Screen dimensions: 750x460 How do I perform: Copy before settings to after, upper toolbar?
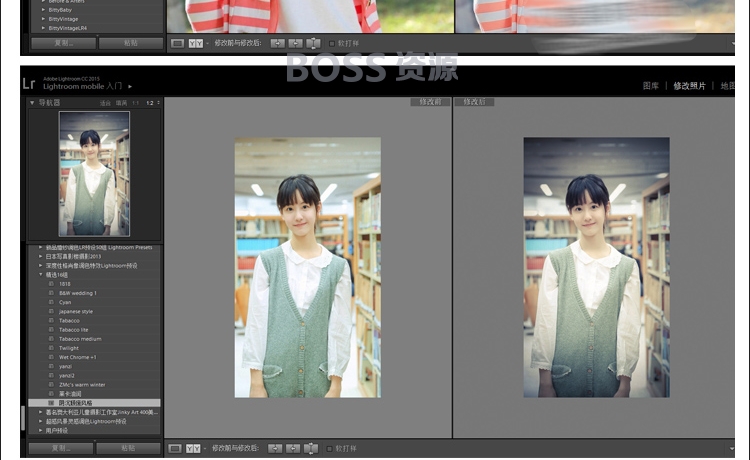[277, 44]
